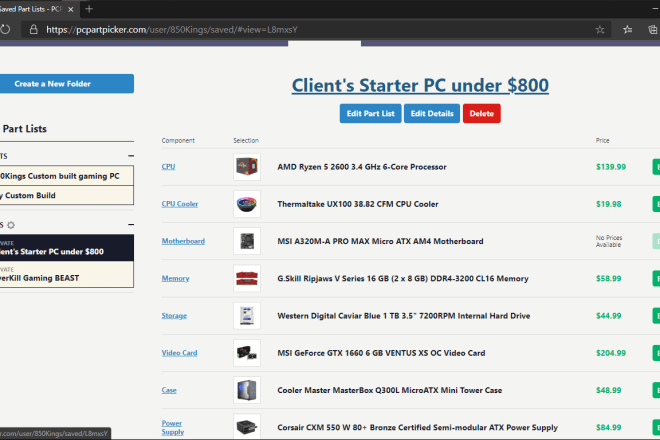660x440 pixels.
Task: Click green buy button in Case row
Action: [656, 390]
